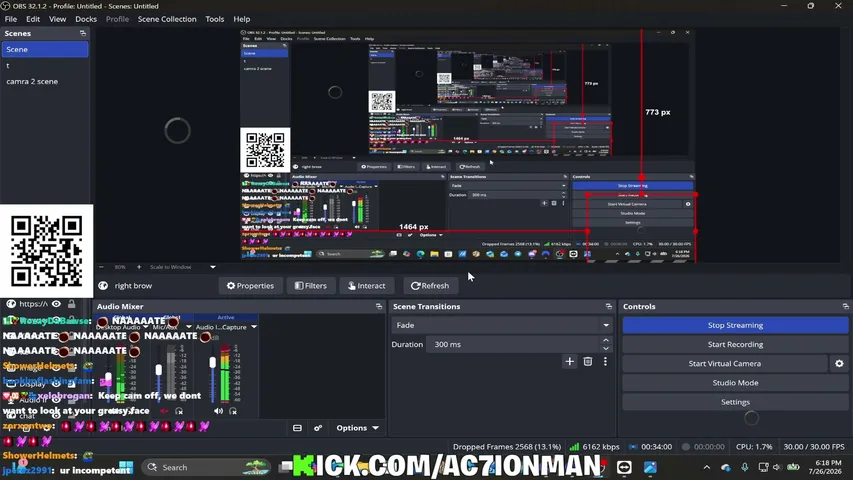Open the View menu
This screenshot has height=480, width=853.
pos(58,19)
